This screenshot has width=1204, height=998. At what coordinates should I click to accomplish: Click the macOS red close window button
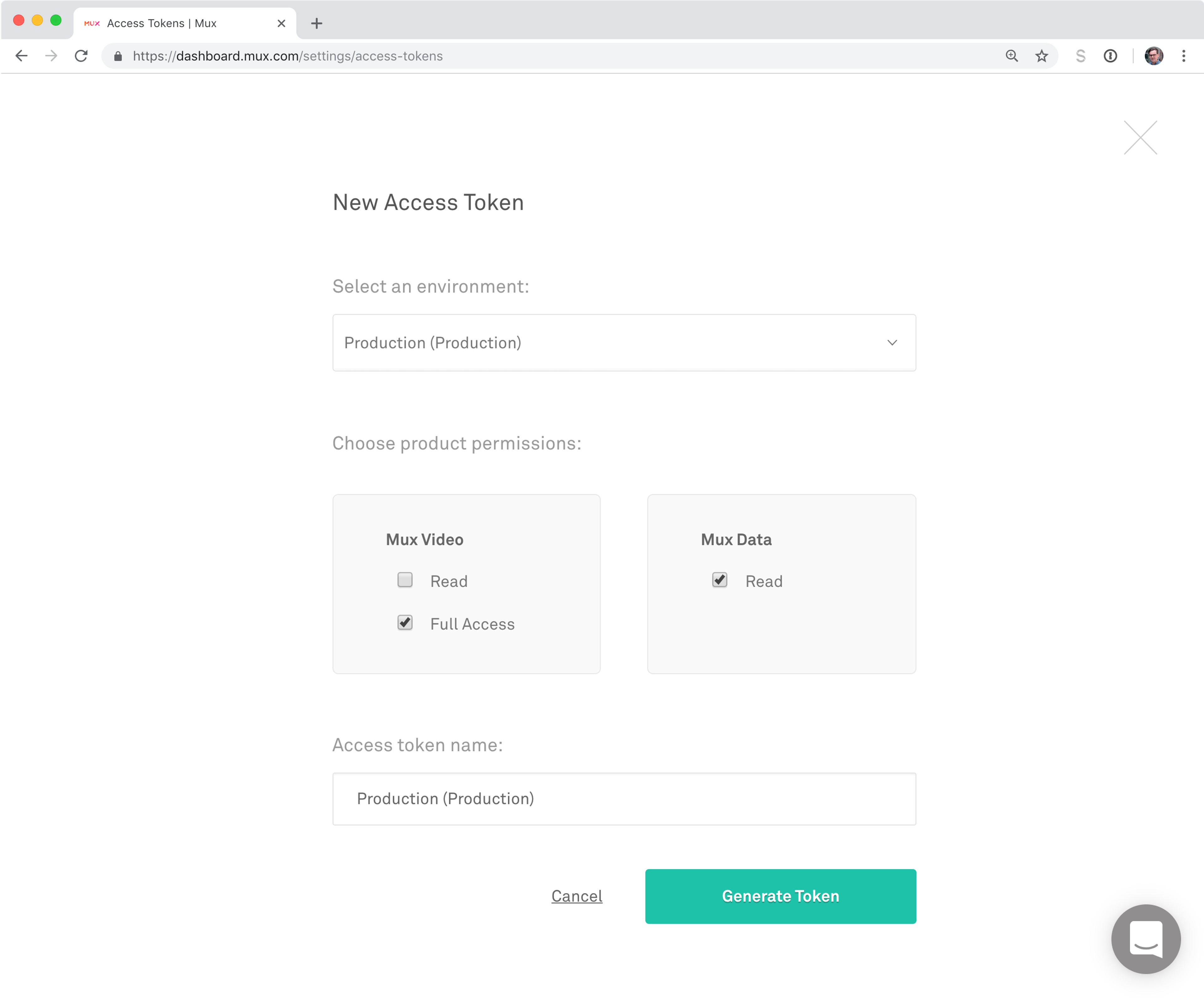19,20
